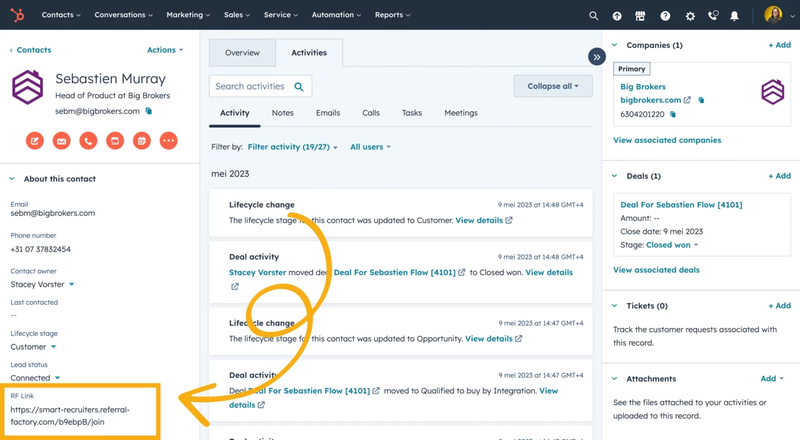Open the Sales menu in navigation bar
Image resolution: width=800 pixels, height=440 pixels.
click(x=237, y=15)
